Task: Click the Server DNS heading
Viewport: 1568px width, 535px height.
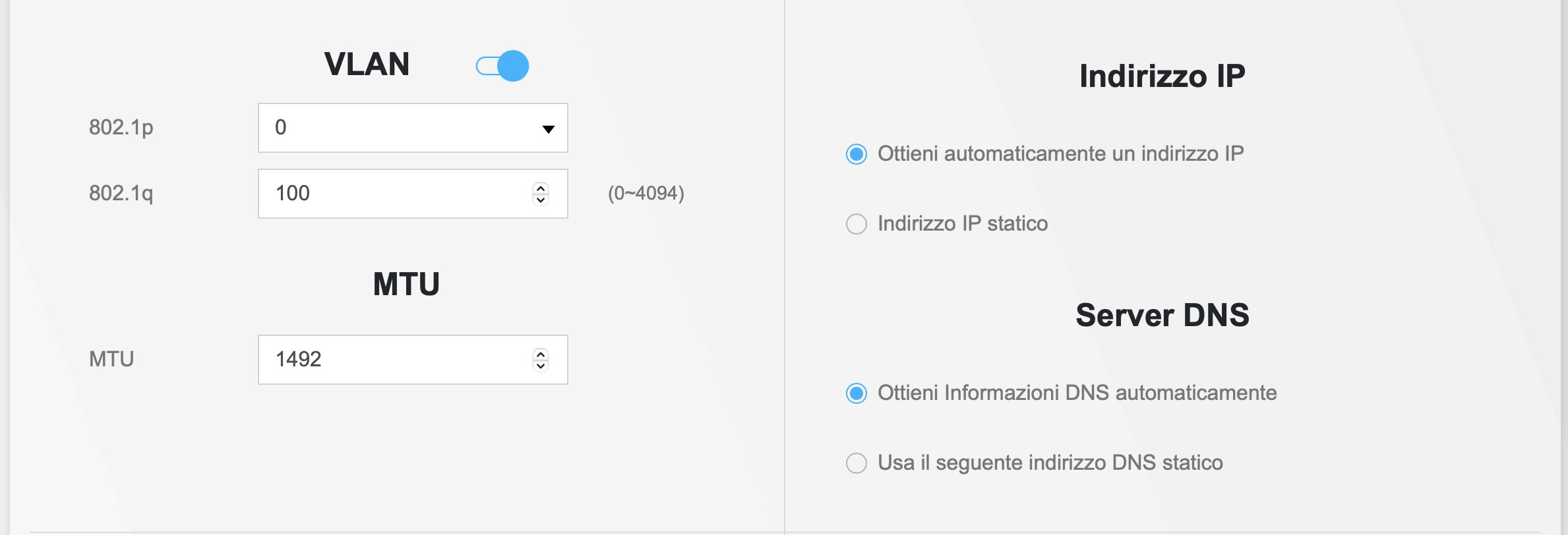Action: pos(1162,315)
